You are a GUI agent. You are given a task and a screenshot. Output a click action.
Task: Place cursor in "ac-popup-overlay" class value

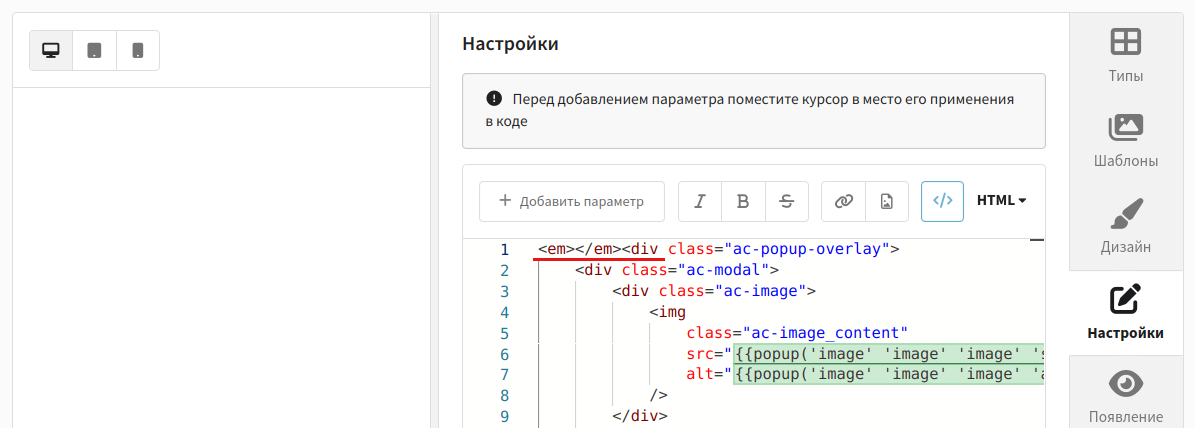(809, 249)
